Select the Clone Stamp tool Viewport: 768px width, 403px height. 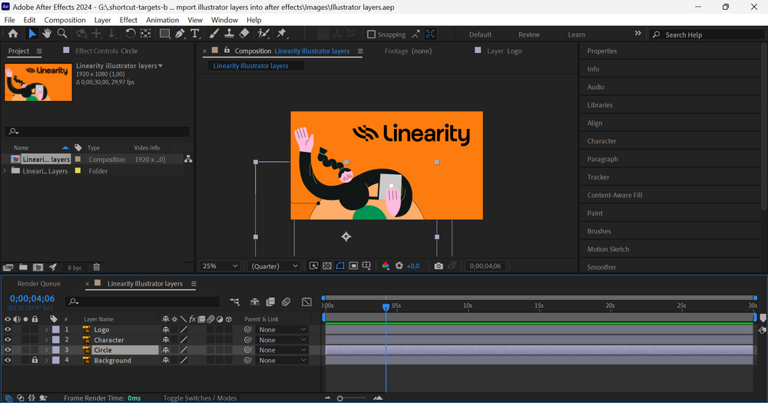pyautogui.click(x=229, y=34)
